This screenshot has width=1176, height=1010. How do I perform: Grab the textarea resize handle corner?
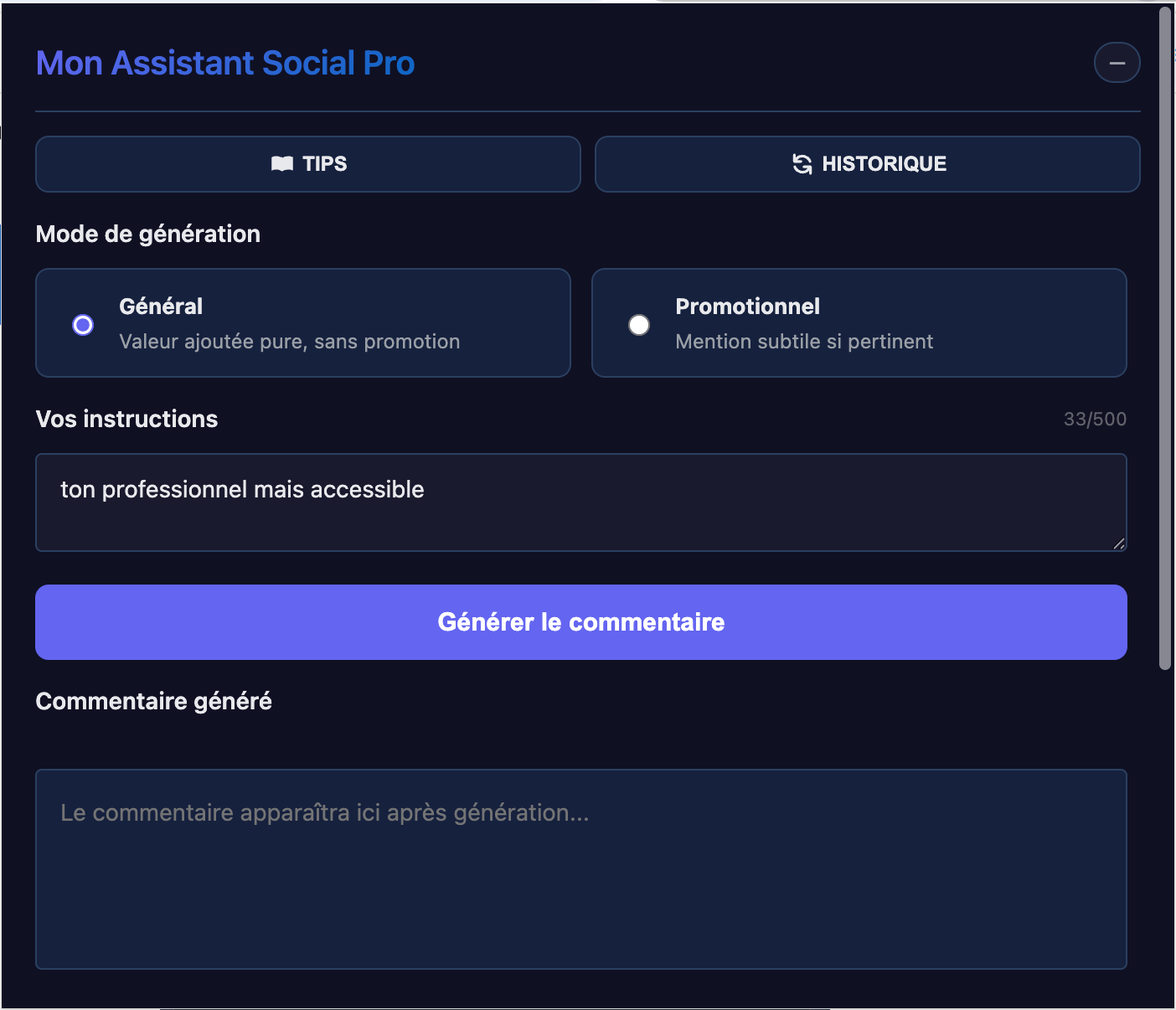click(x=1119, y=544)
